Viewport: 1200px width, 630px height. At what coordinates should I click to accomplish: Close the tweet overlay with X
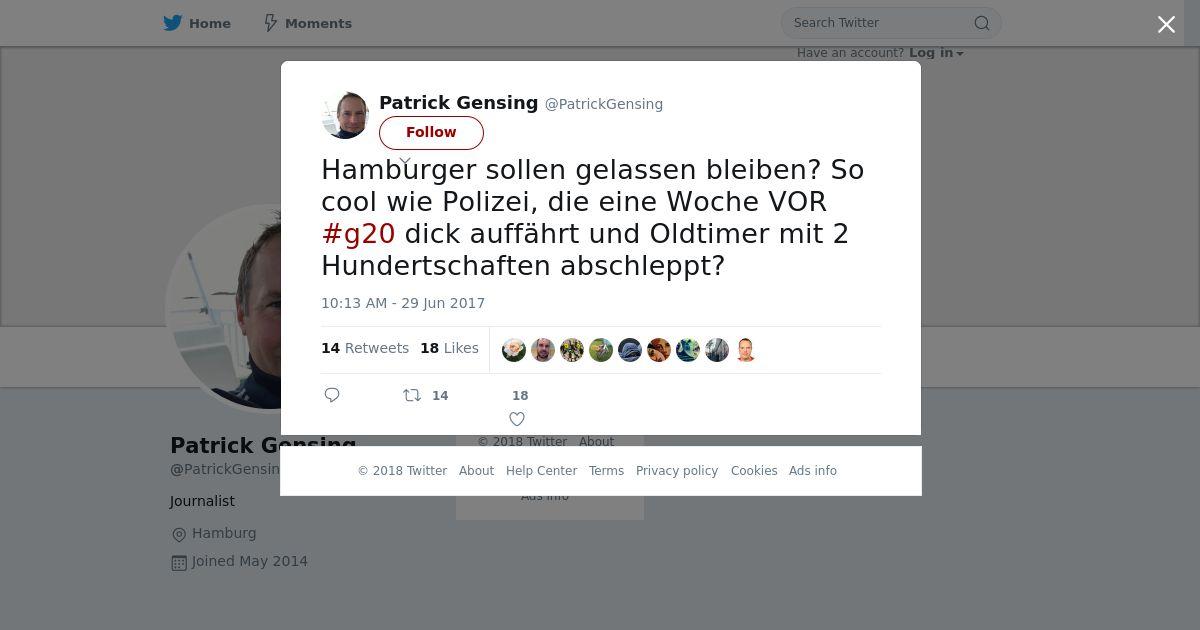pos(1166,25)
